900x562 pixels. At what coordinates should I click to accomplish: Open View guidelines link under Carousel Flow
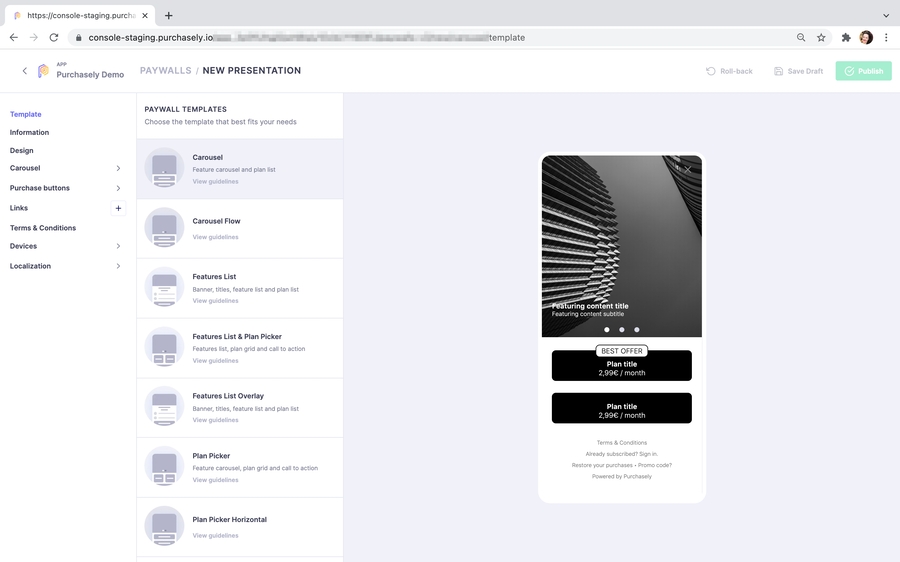pos(215,237)
